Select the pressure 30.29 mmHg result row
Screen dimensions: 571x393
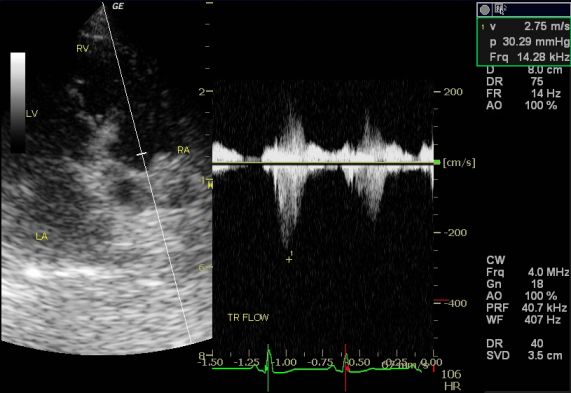click(525, 42)
